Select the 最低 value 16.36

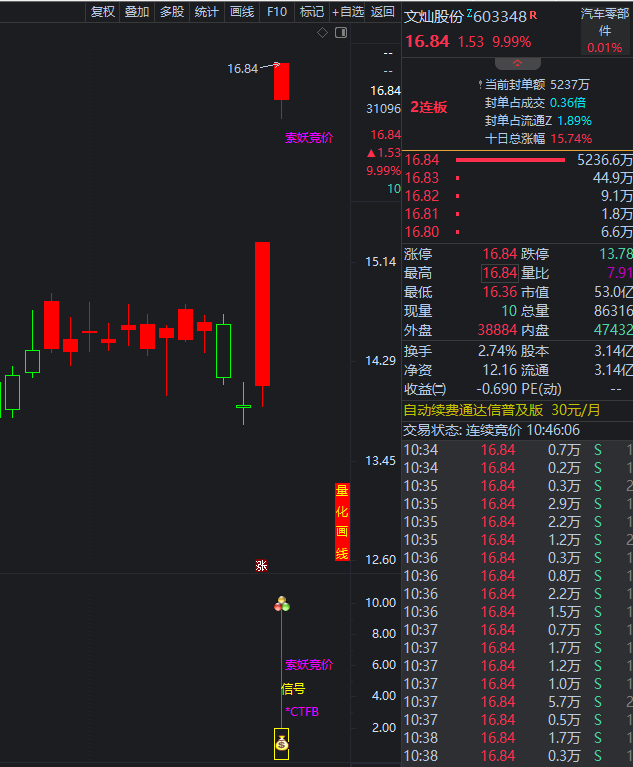tap(500, 292)
